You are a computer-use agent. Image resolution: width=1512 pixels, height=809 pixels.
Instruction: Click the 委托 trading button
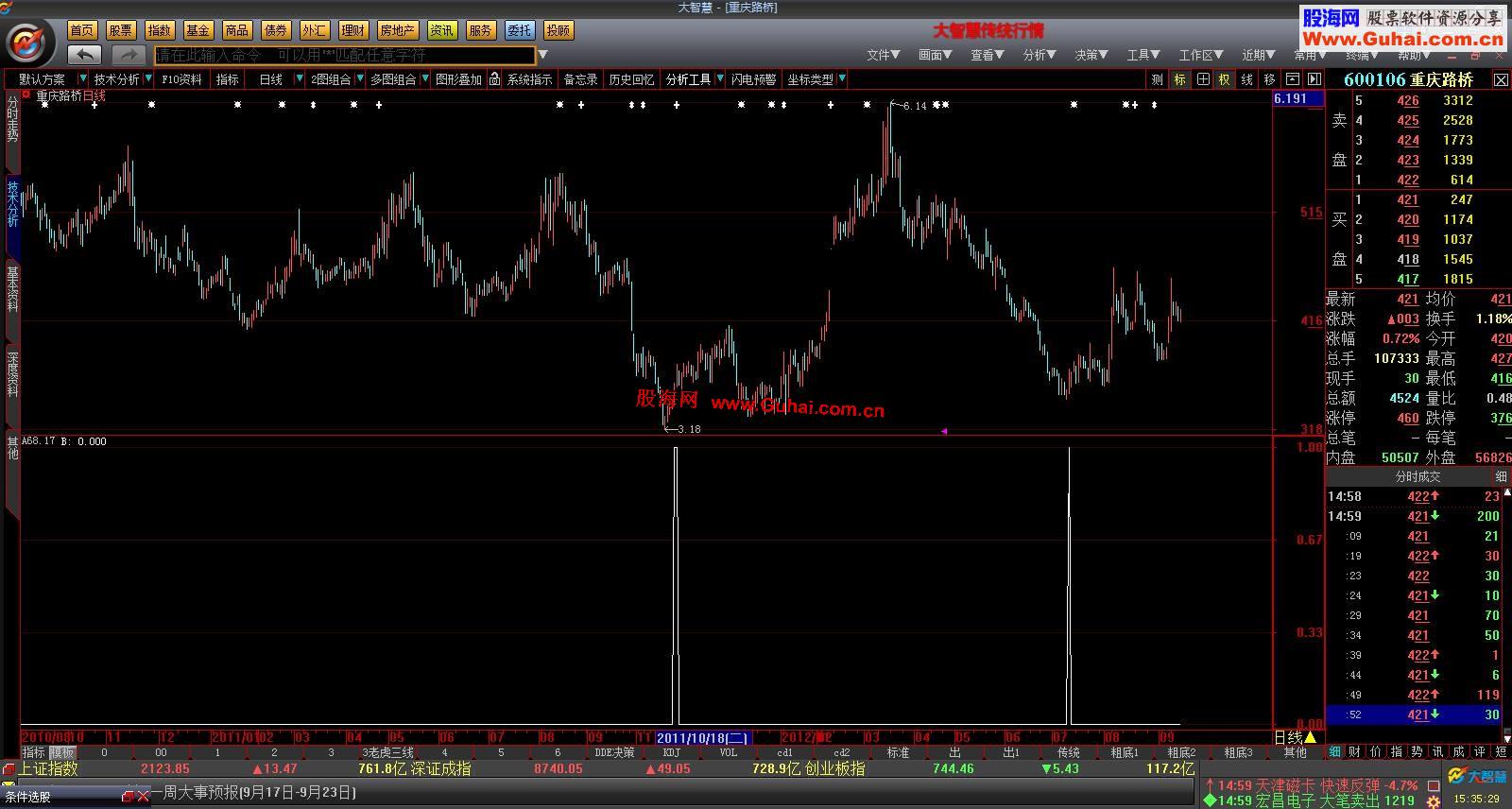click(x=520, y=30)
